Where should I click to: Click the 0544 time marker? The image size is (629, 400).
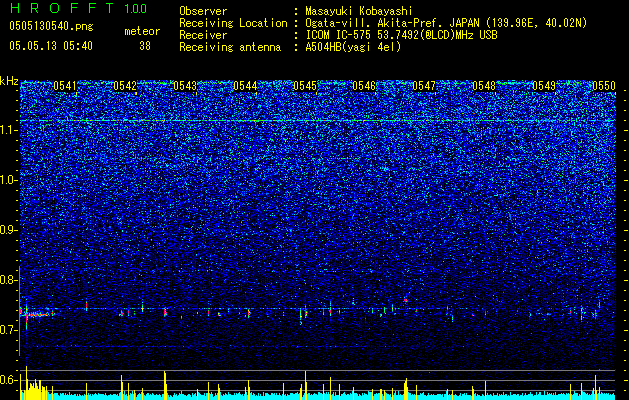click(x=245, y=86)
